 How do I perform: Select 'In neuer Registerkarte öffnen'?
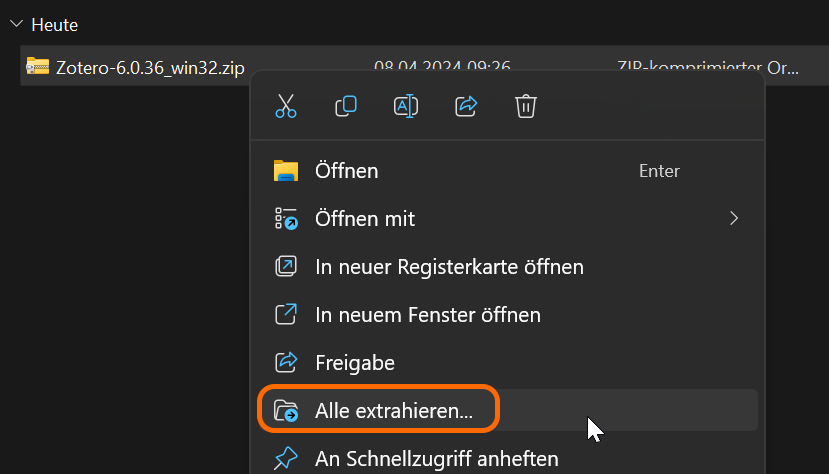click(x=449, y=267)
